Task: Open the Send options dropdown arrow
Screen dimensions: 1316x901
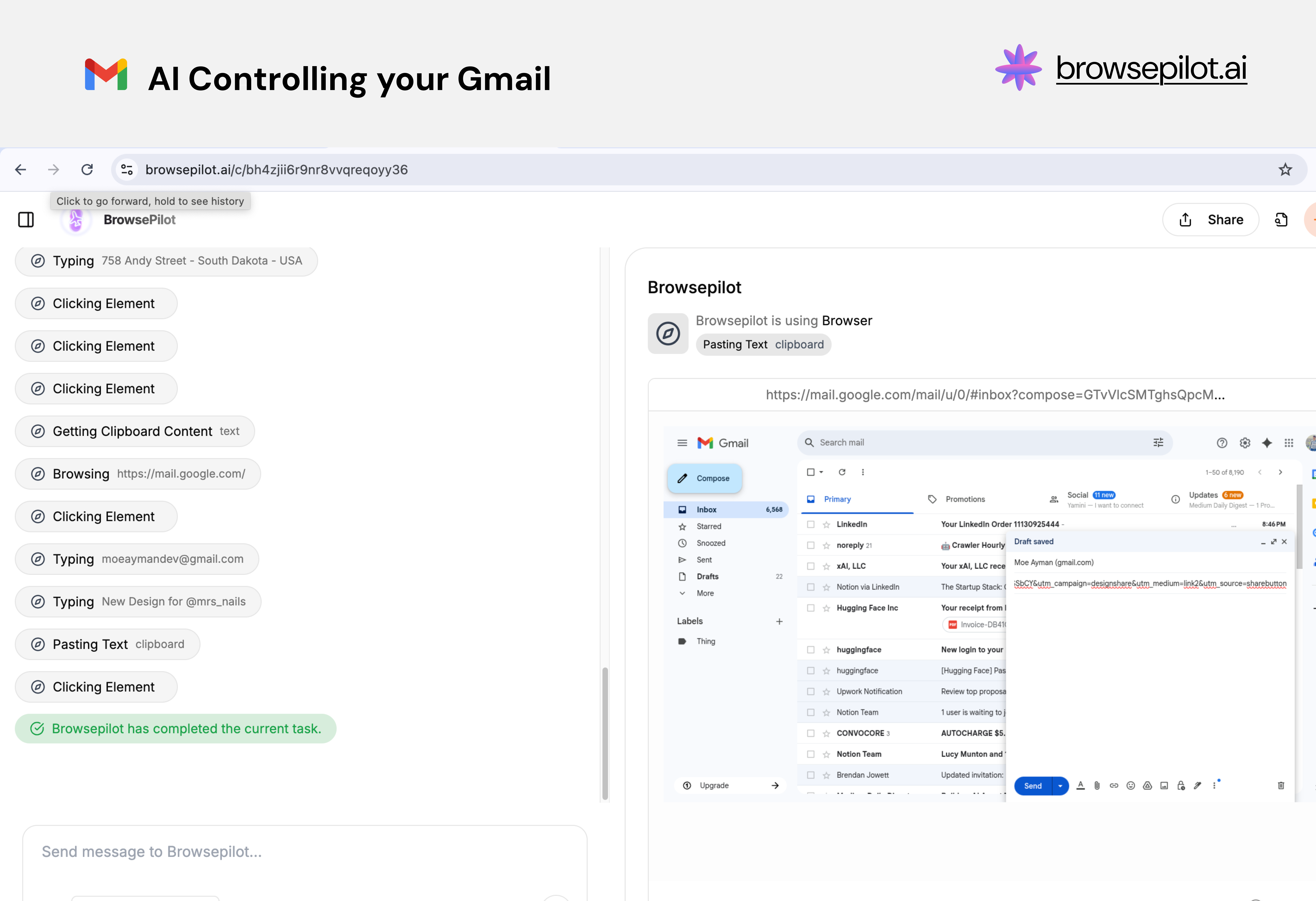Action: [x=1060, y=786]
